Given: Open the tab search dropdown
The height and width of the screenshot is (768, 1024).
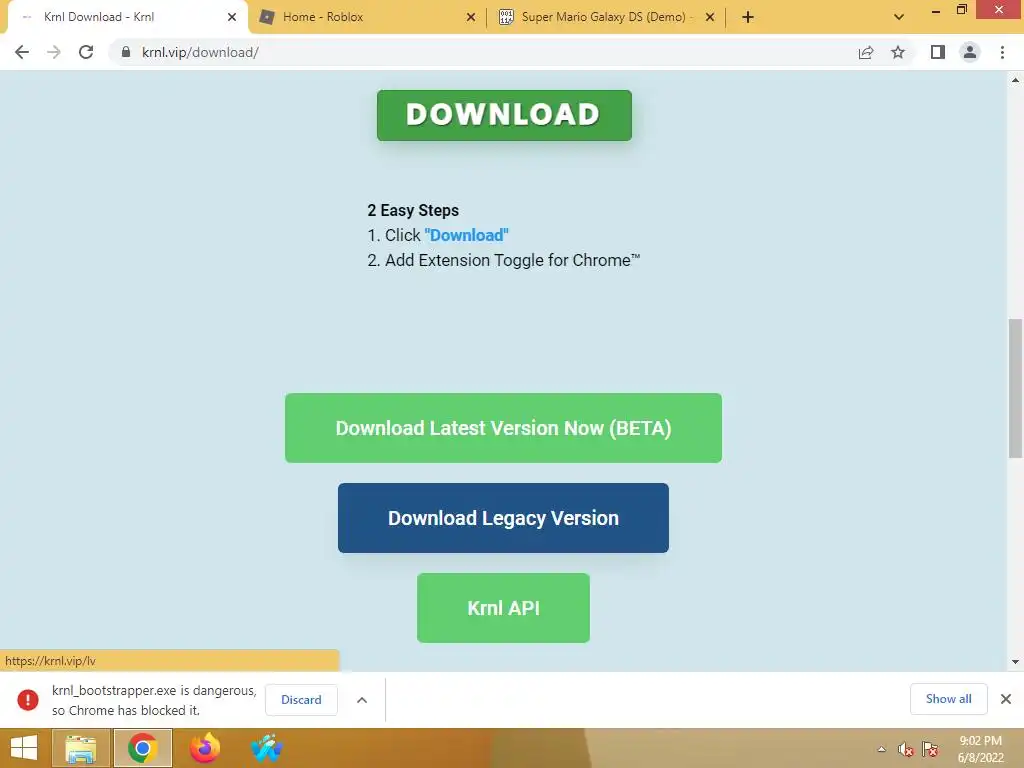Looking at the screenshot, I should 899,17.
